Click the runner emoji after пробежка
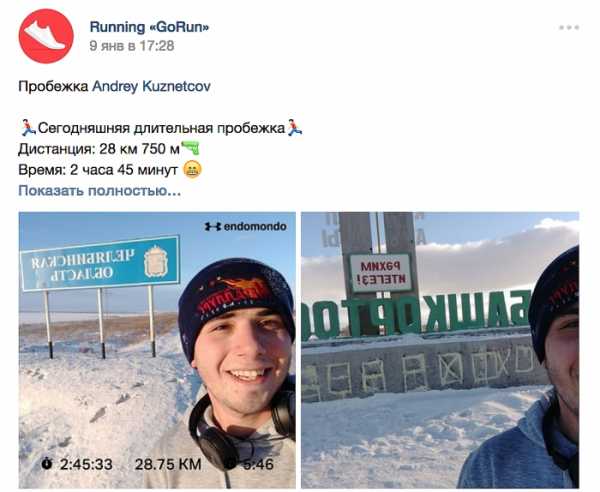This screenshot has height=492, width=600. [294, 128]
